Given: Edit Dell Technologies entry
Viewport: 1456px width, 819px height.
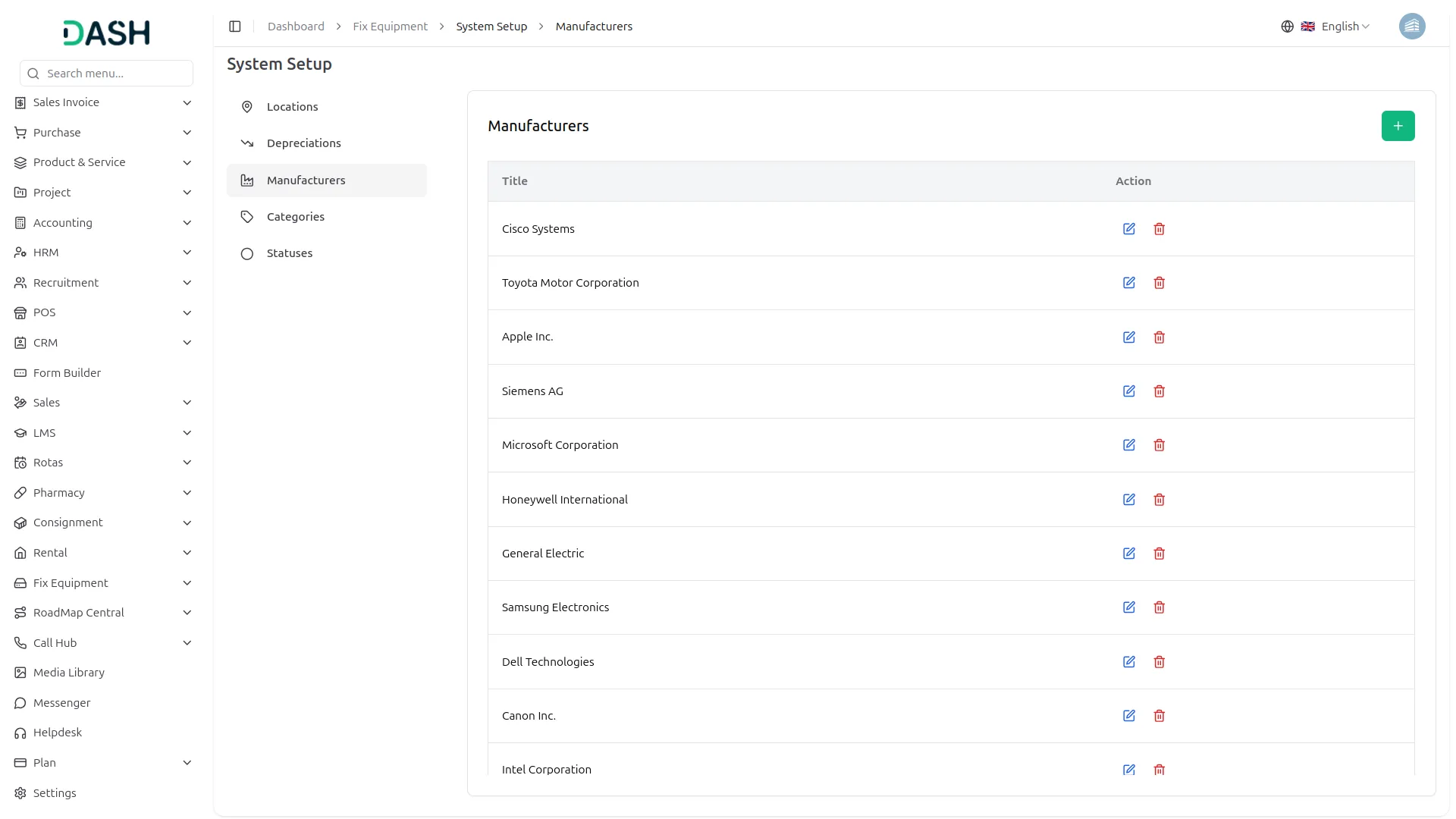Looking at the screenshot, I should coord(1128,662).
